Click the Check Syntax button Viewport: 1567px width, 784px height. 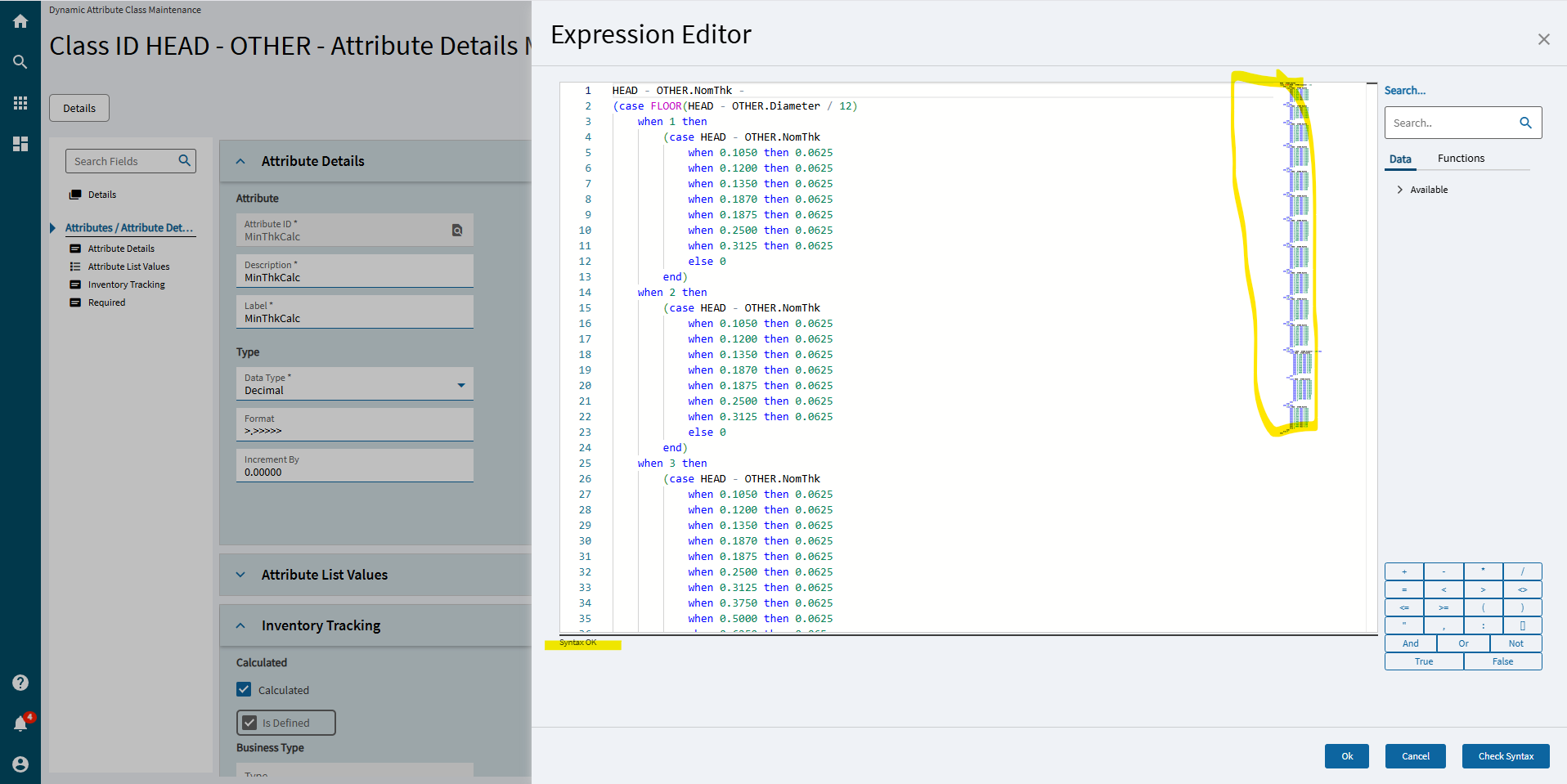tap(1506, 756)
